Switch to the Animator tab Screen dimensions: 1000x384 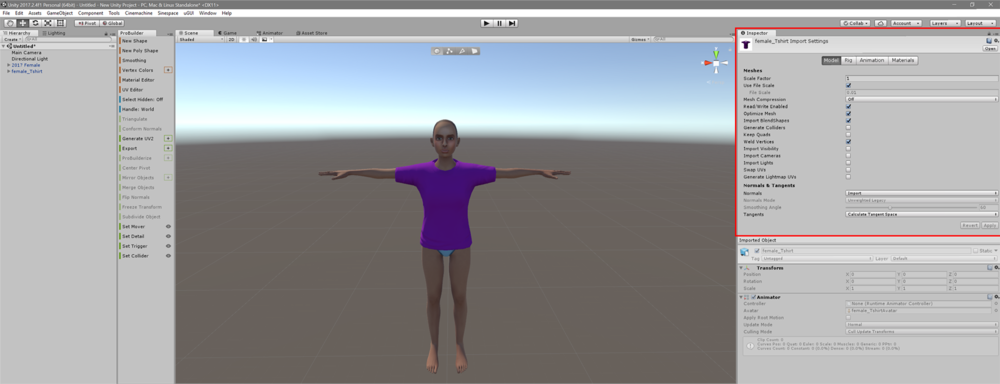pos(271,33)
